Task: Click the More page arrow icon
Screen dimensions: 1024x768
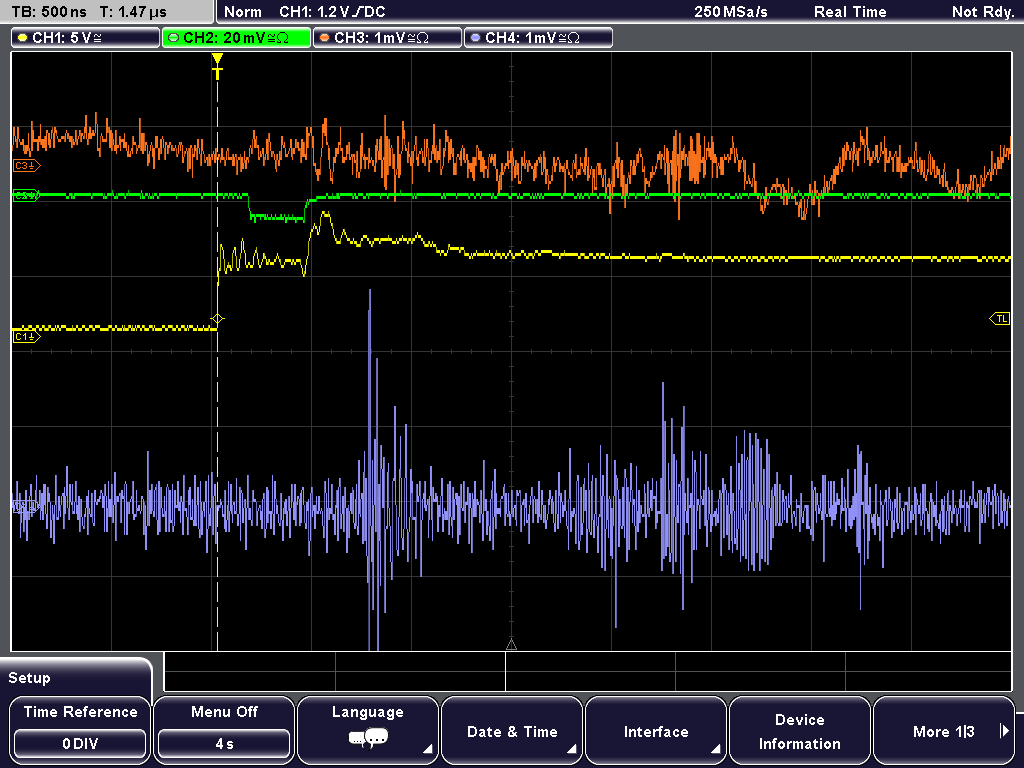Action: coord(1004,731)
